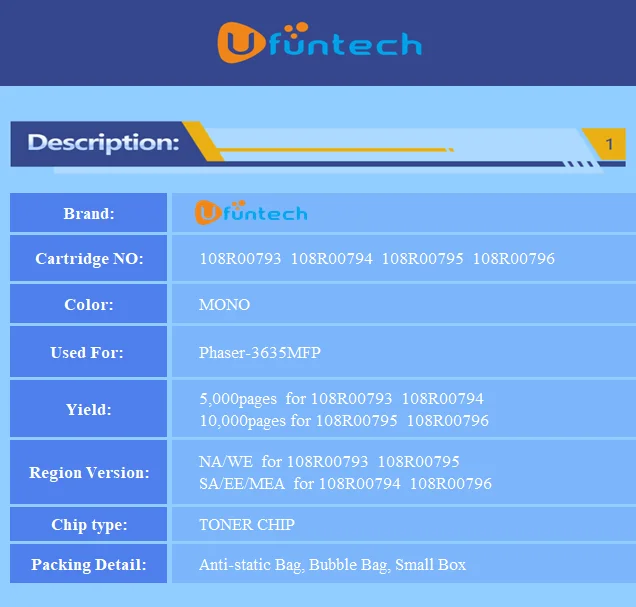Screen dimensions: 636x607
Task: Click the Region Version: label cell
Action: (x=88, y=472)
